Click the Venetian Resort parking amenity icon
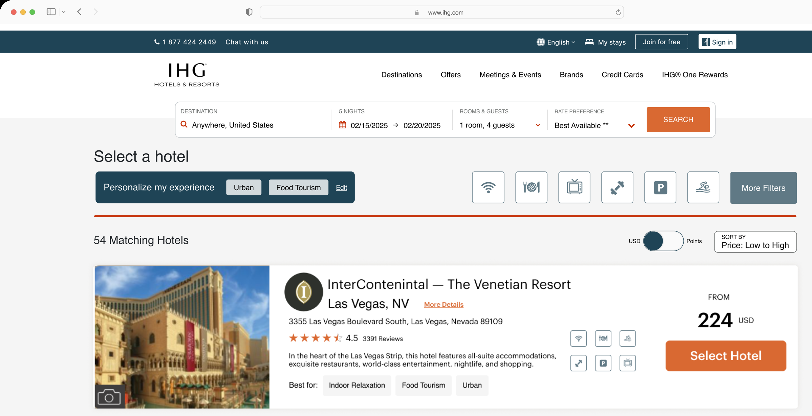812x416 pixels. [x=603, y=363]
